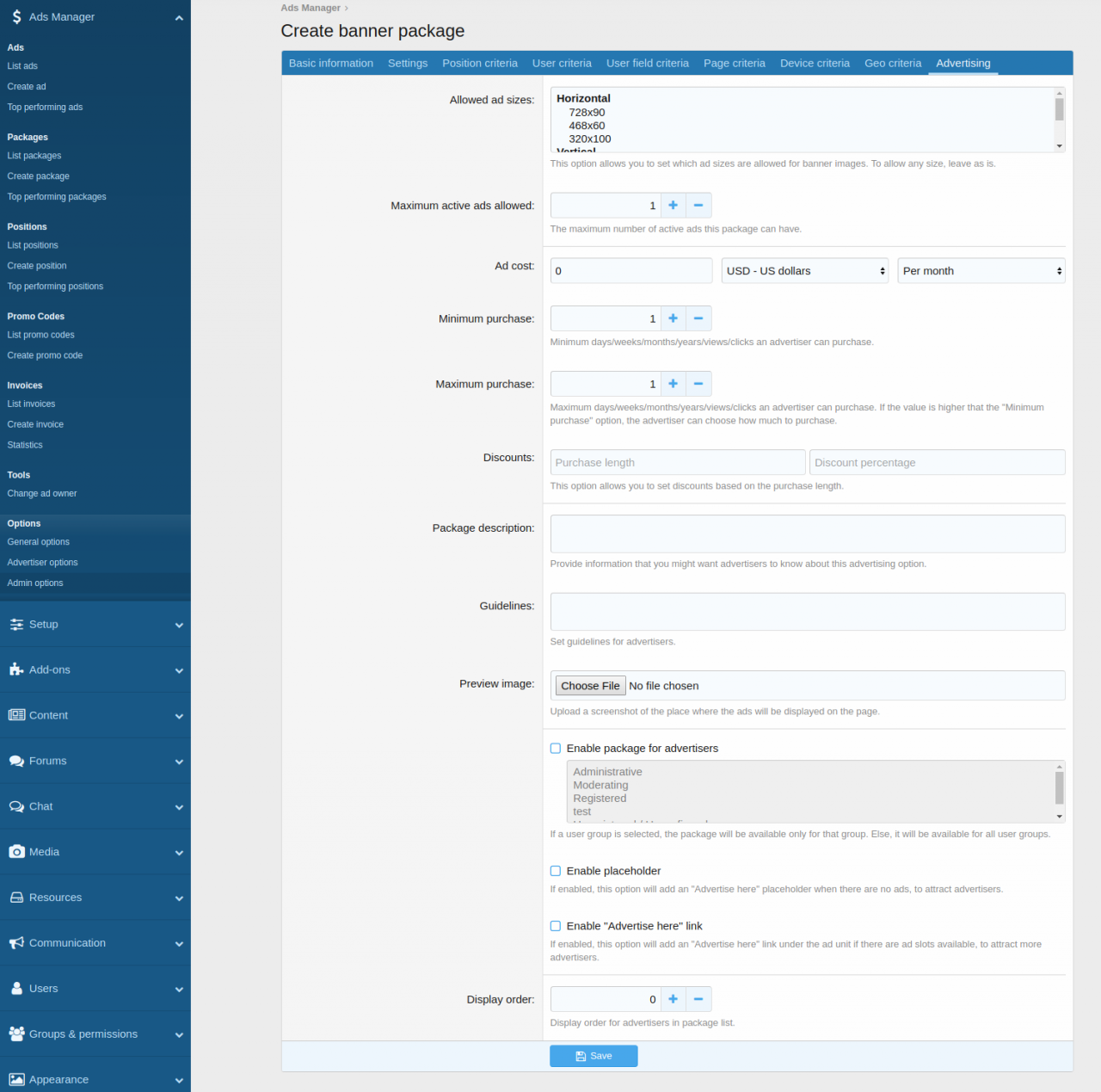Open the Per month billing period dropdown
This screenshot has height=1092, width=1101.
pyautogui.click(x=981, y=270)
